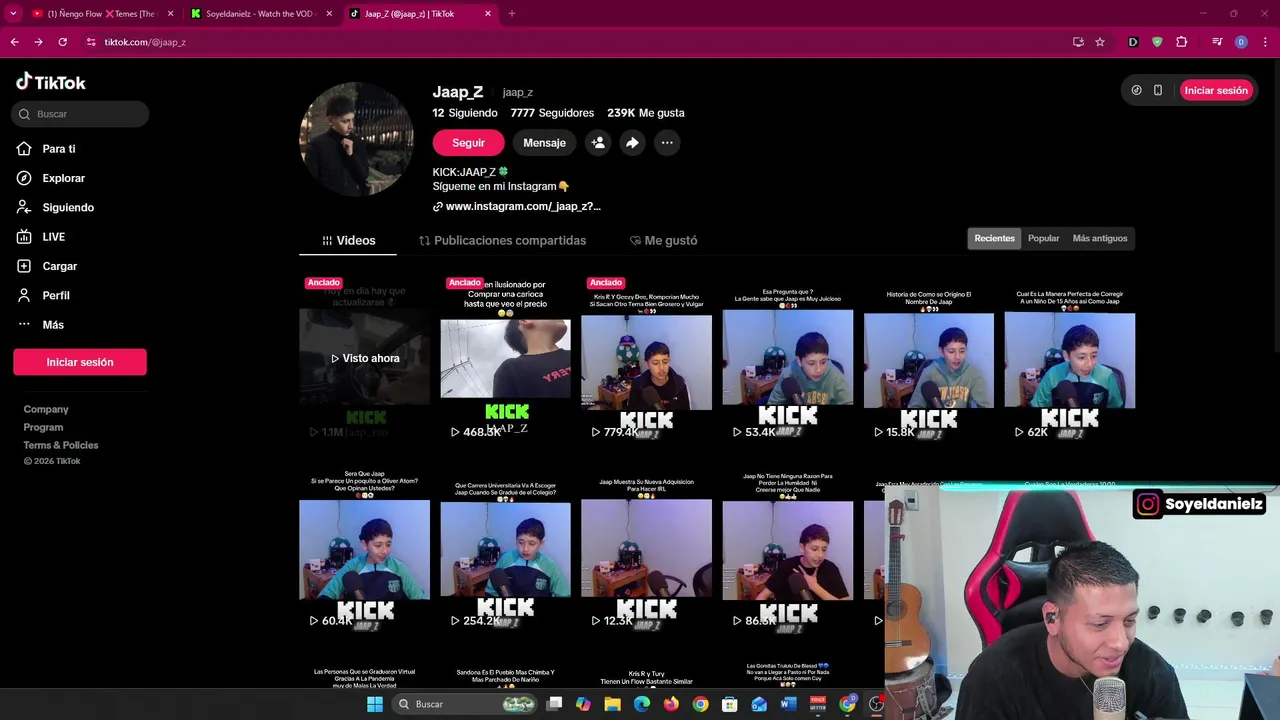Image resolution: width=1280 pixels, height=720 pixels.
Task: Open LIVE section in sidebar
Action: 53,237
